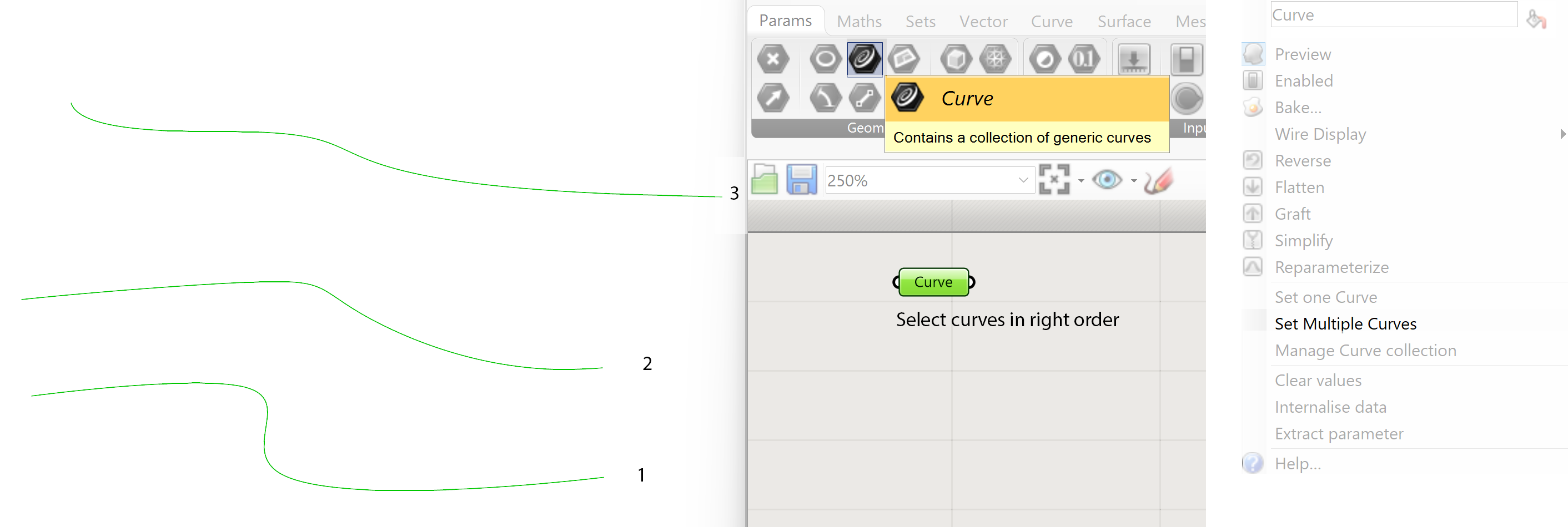1568x527 pixels.
Task: Click Bake in the context menu
Action: click(1298, 107)
